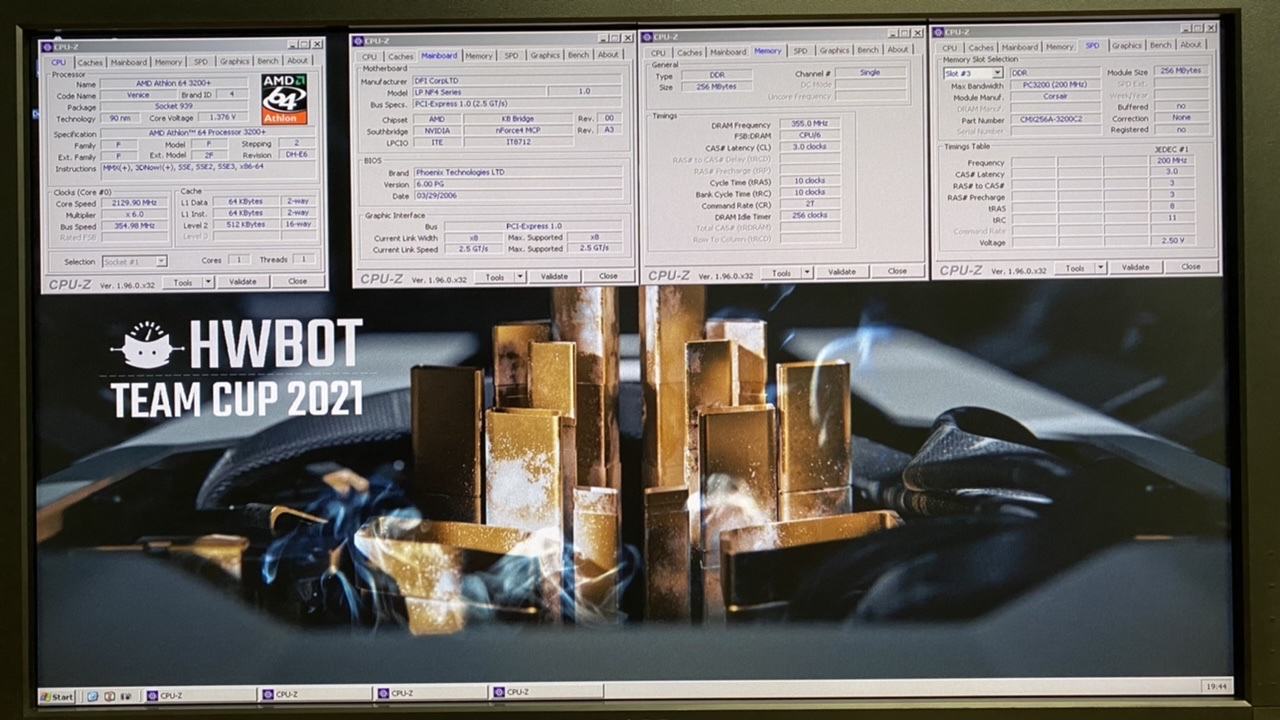This screenshot has width=1280, height=720.
Task: Click the BIOS Brand Phoenix Technologies LTD
Action: (x=516, y=172)
